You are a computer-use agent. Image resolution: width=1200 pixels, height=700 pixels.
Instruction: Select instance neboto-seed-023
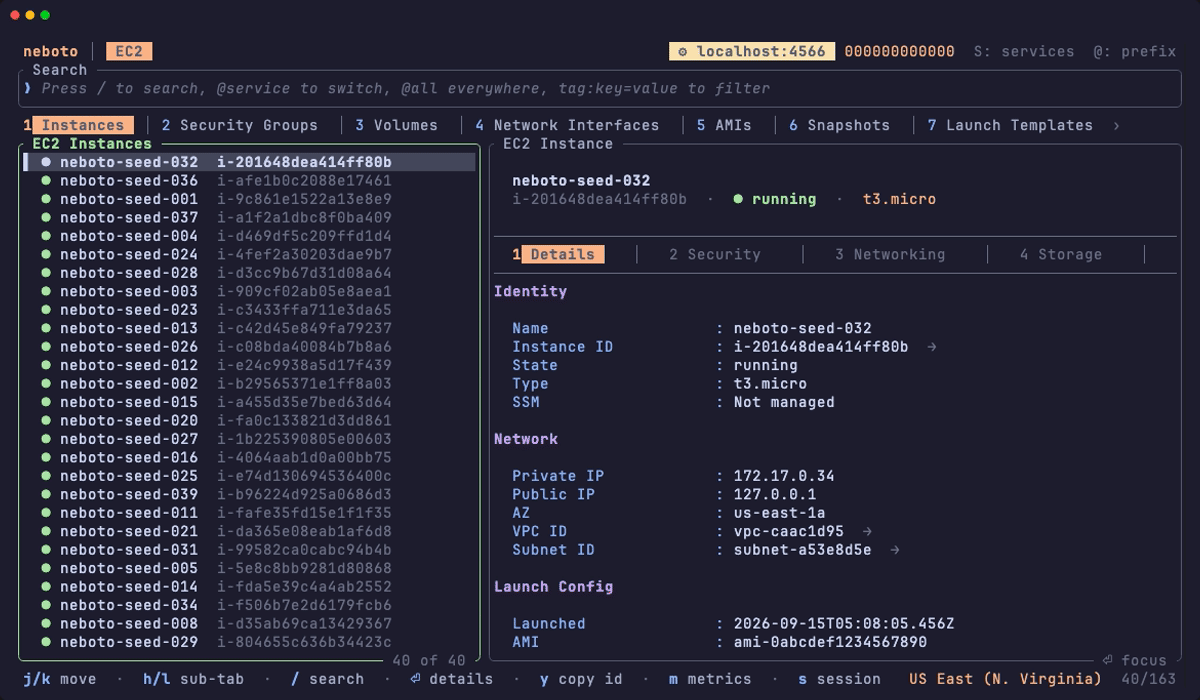[249, 310]
